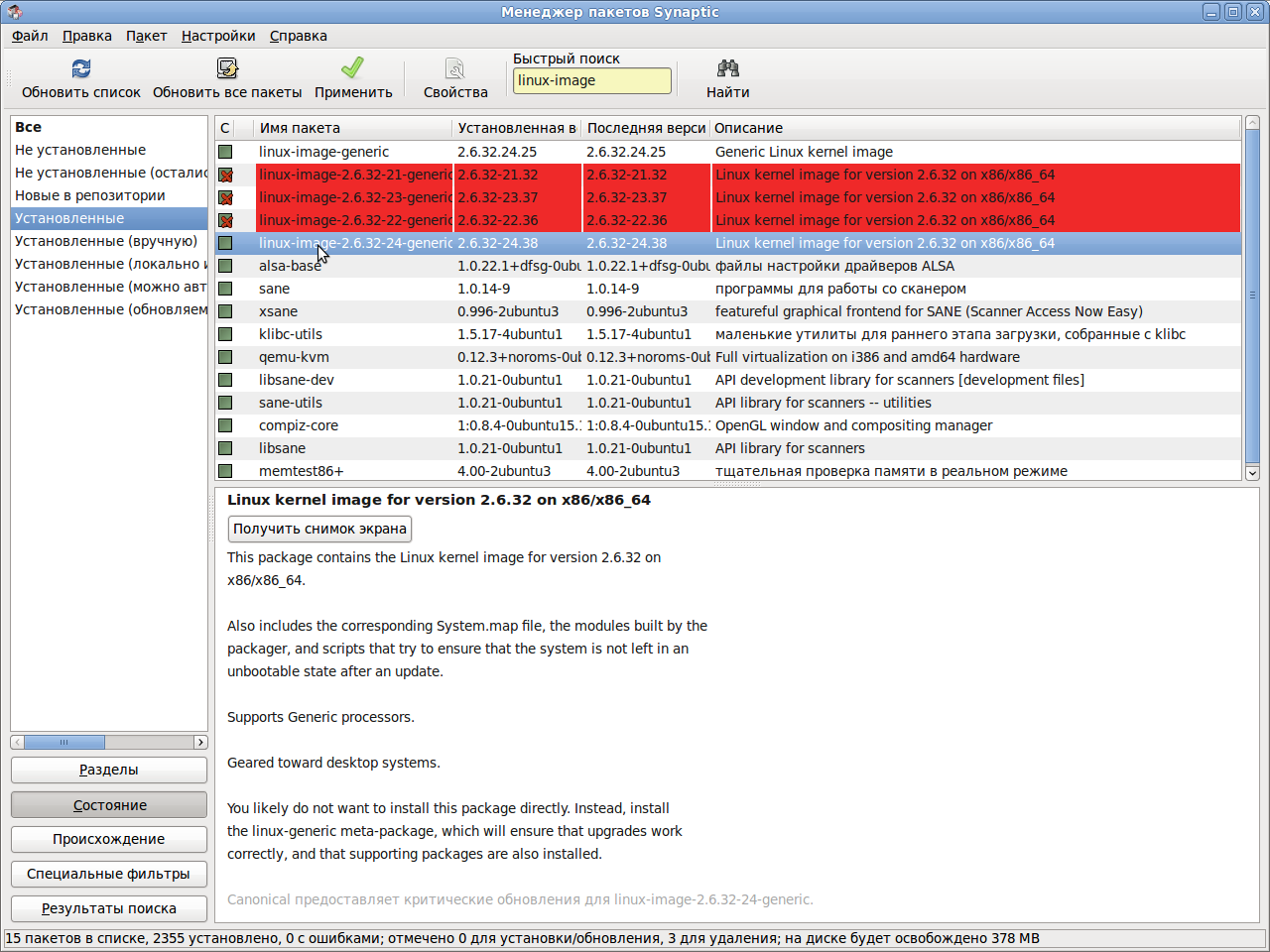Click the Специальные фильтры button
The width and height of the screenshot is (1270, 952).
[x=109, y=874]
